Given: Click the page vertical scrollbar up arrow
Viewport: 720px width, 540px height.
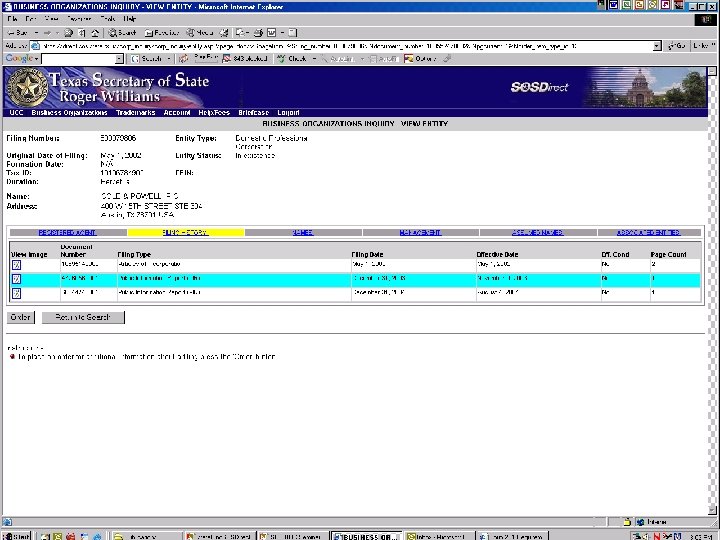Looking at the screenshot, I should (712, 71).
